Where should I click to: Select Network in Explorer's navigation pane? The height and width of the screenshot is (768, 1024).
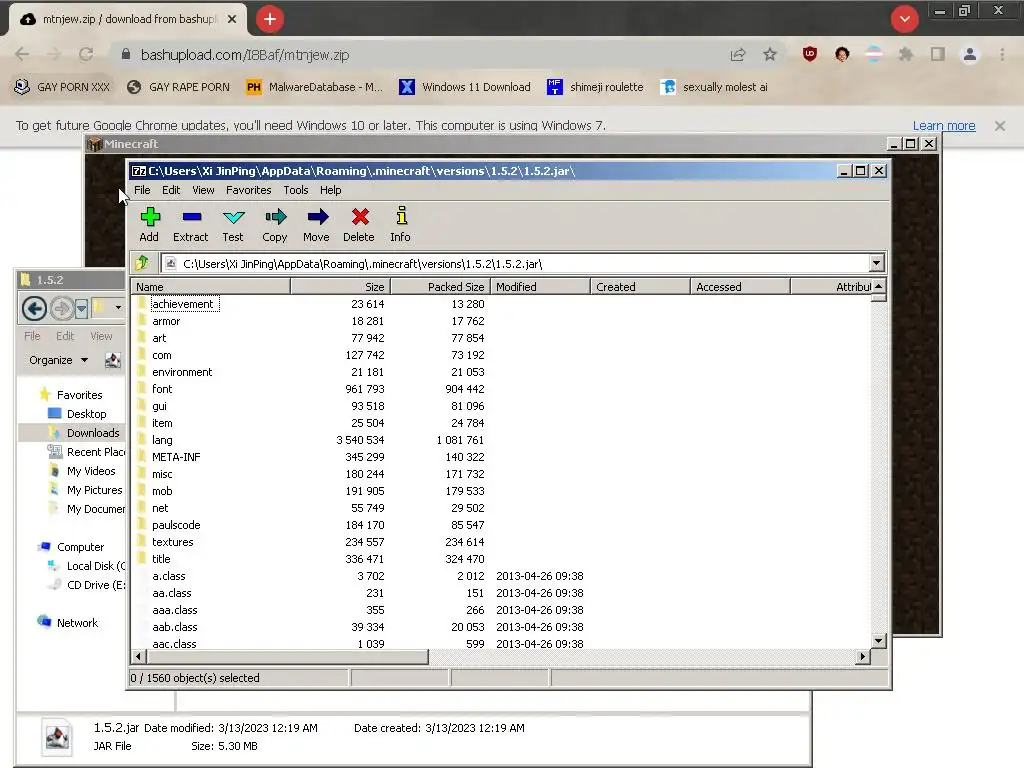(x=76, y=622)
